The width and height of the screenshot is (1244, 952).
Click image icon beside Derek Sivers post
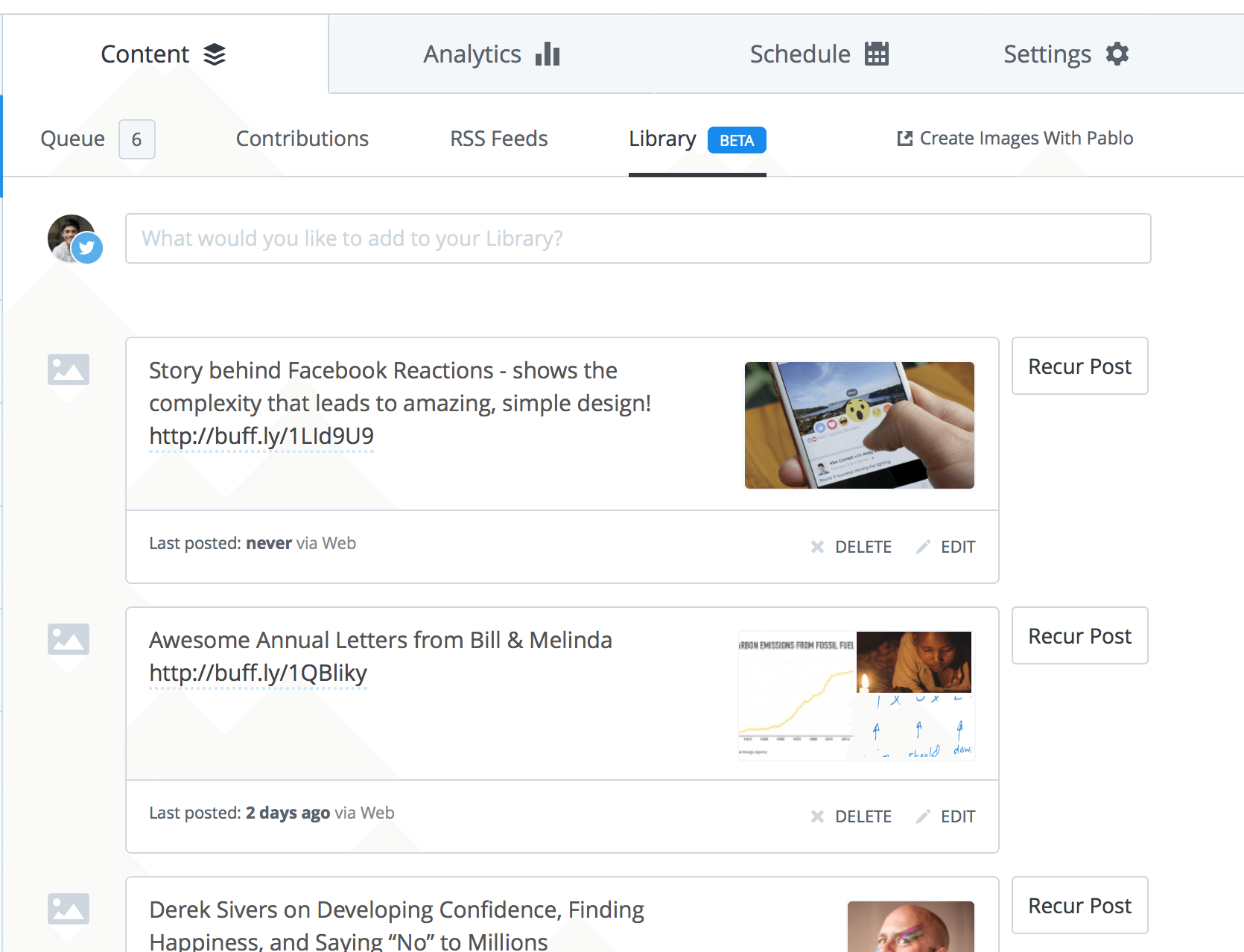click(x=69, y=909)
